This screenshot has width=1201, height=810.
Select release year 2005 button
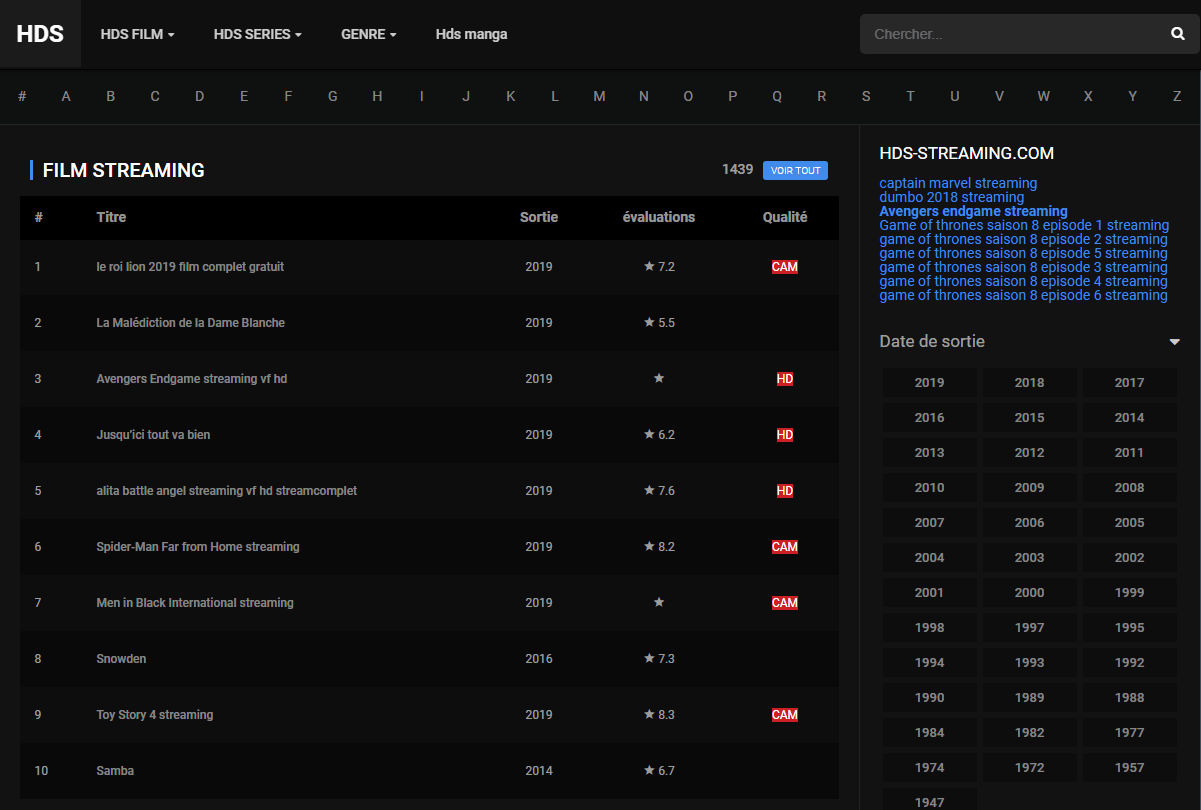1129,523
